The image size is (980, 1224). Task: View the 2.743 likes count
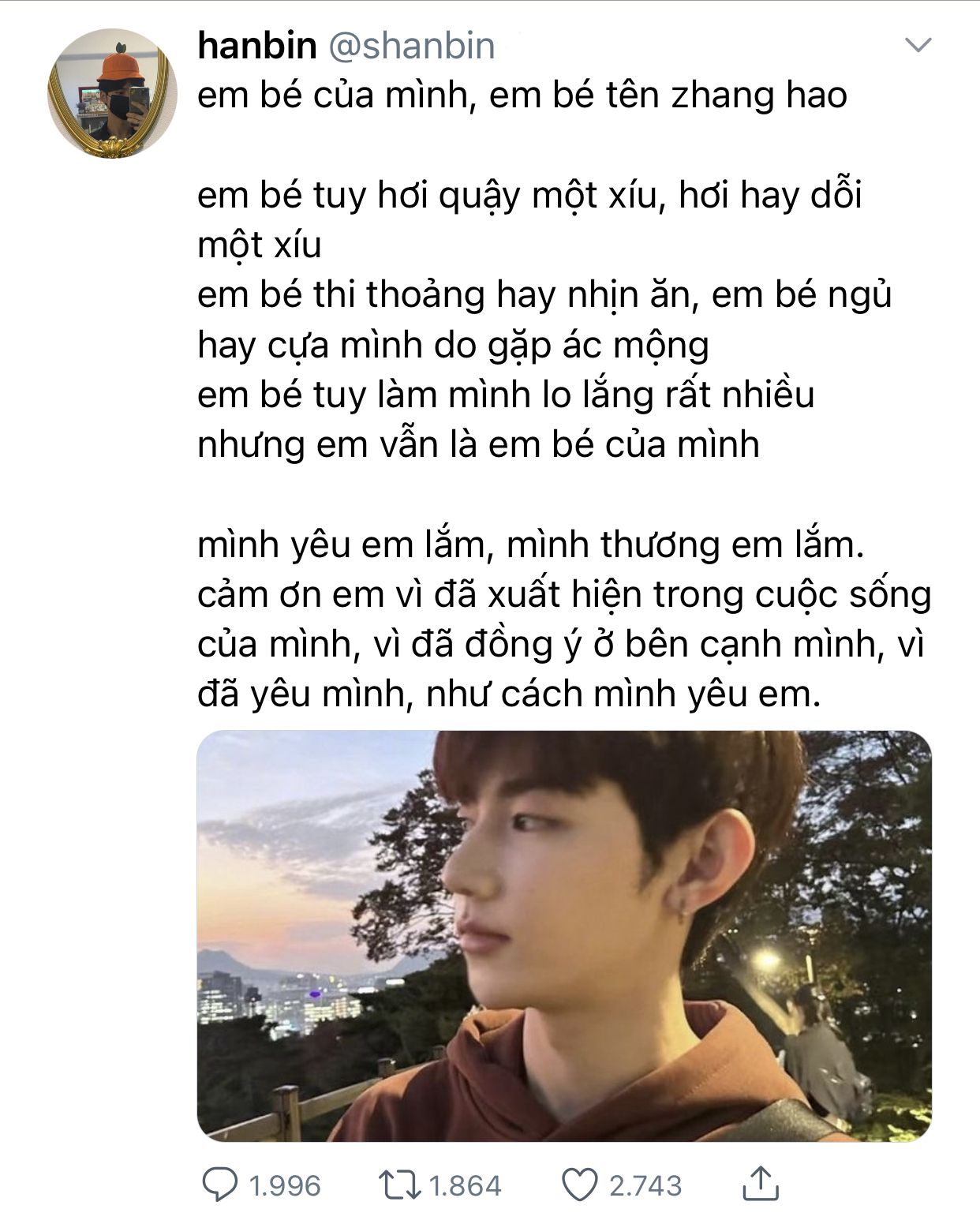pos(645,1185)
